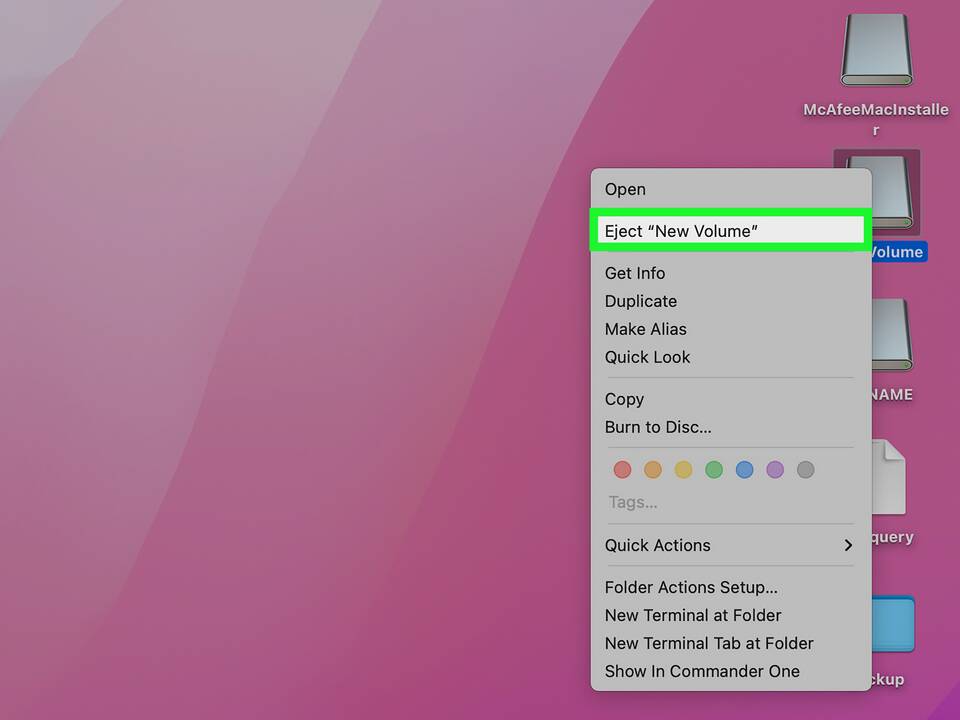The height and width of the screenshot is (720, 960).
Task: Apply the gray tag color
Action: [x=805, y=469]
